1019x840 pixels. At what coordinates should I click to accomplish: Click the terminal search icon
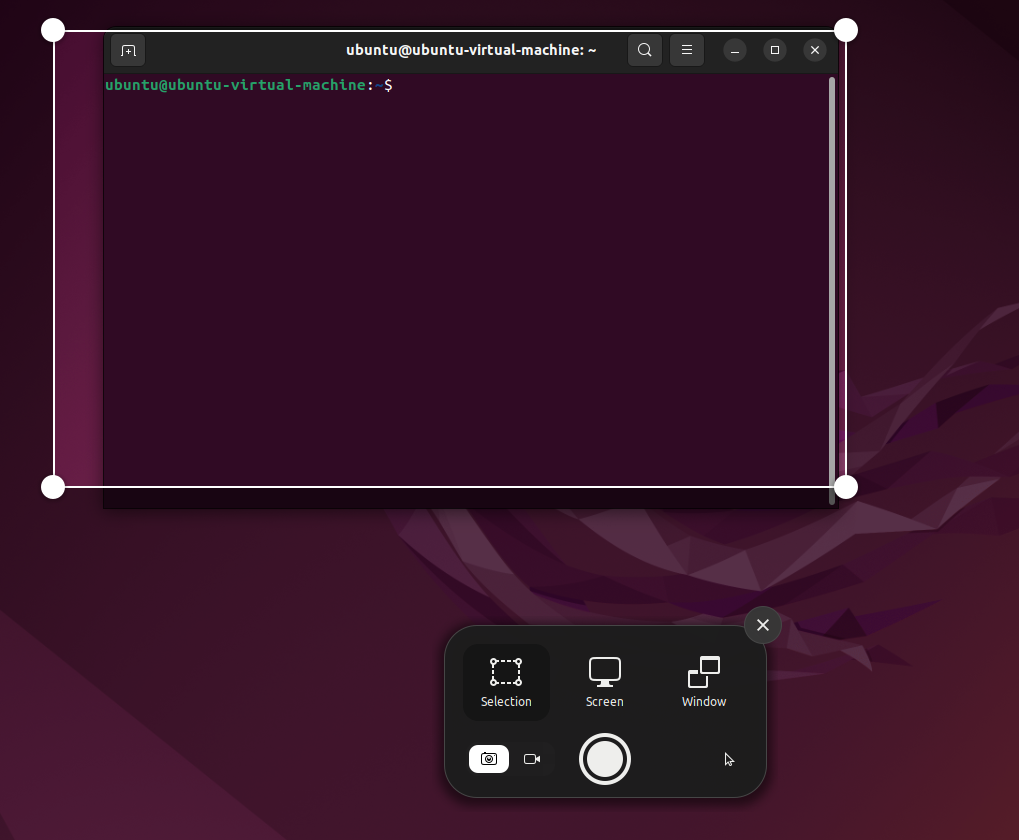click(x=644, y=50)
